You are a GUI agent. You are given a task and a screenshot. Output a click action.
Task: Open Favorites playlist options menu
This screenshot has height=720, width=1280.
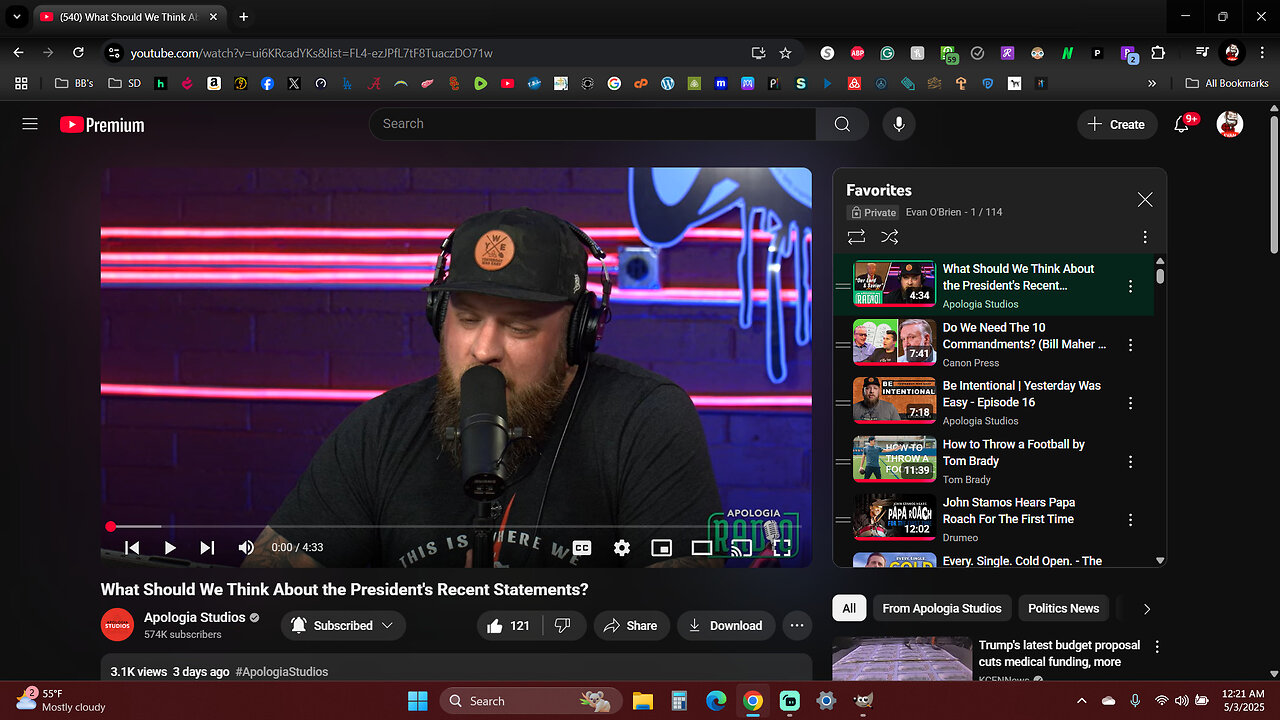(x=1145, y=238)
